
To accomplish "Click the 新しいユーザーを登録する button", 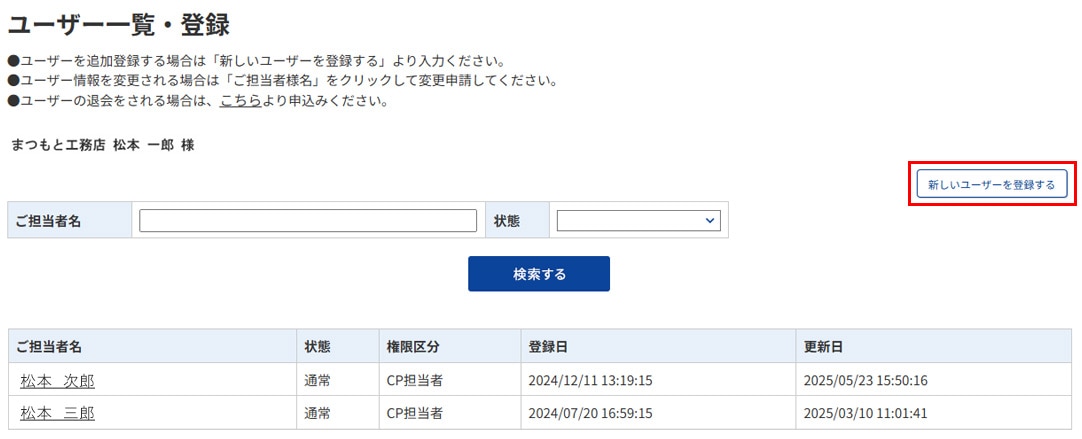I will pos(991,184).
